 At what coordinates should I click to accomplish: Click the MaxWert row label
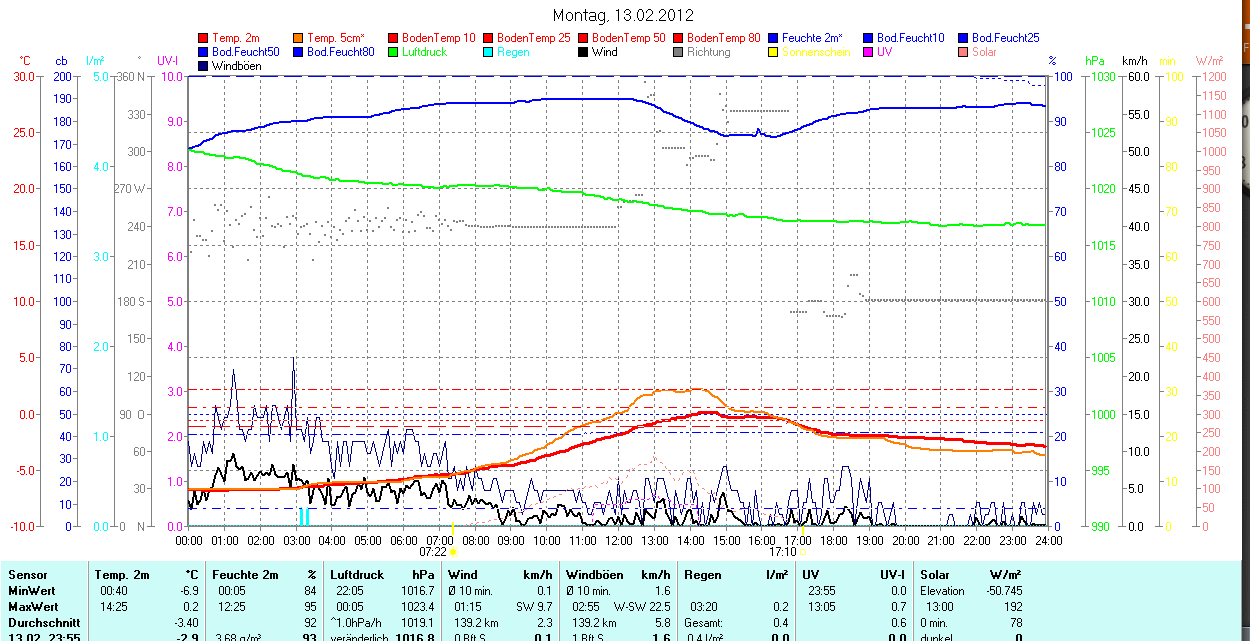pos(33,607)
